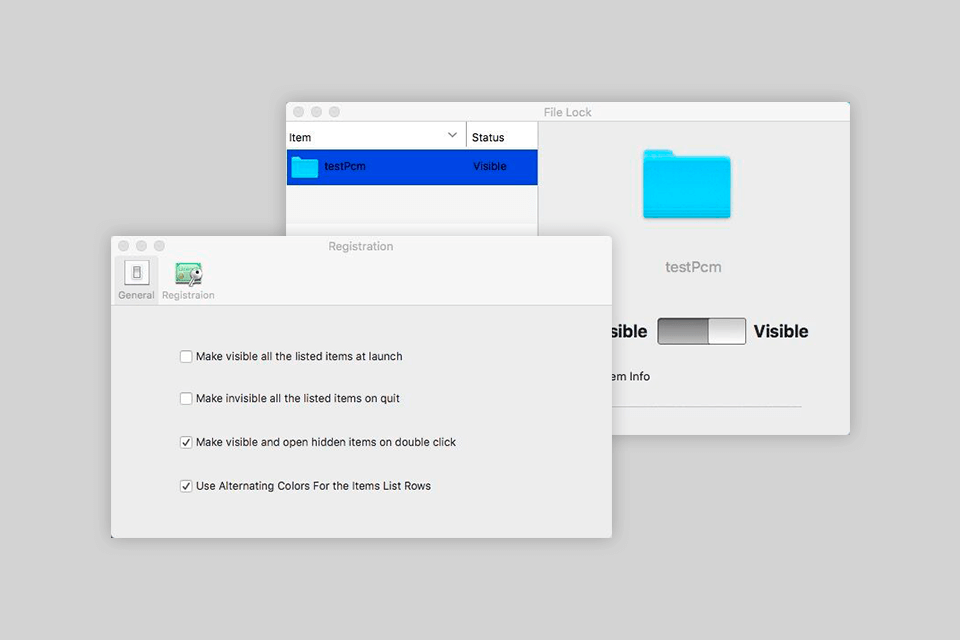This screenshot has height=640, width=960.
Task: Click the testPcm folder icon in list row
Action: (304, 167)
